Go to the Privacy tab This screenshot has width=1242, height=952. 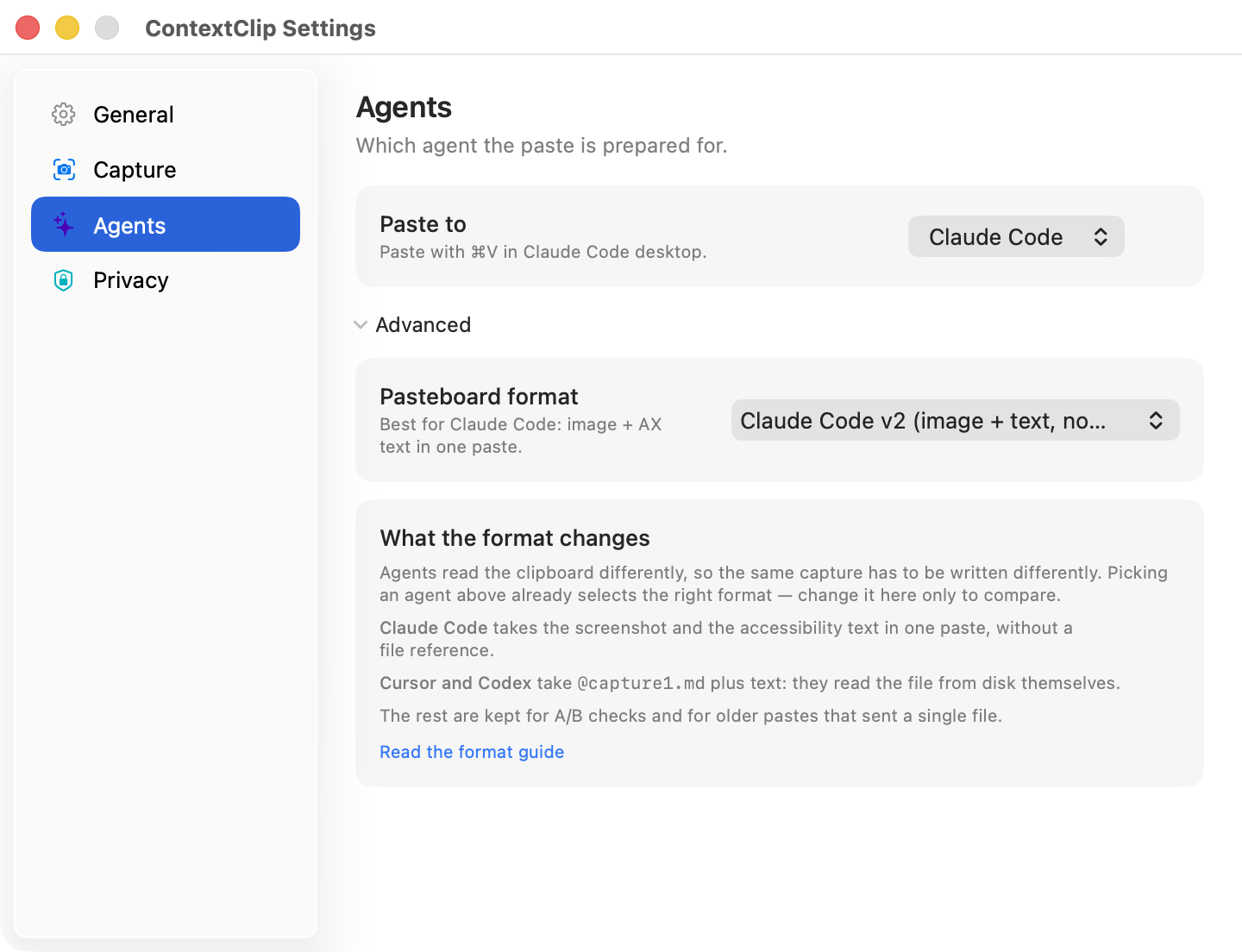coord(166,280)
